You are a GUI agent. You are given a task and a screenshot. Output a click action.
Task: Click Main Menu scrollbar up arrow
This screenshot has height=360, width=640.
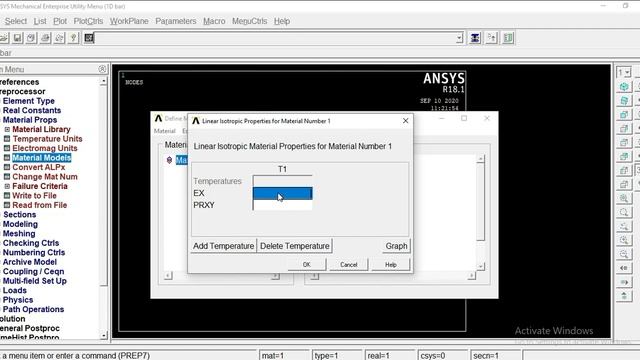pos(104,81)
